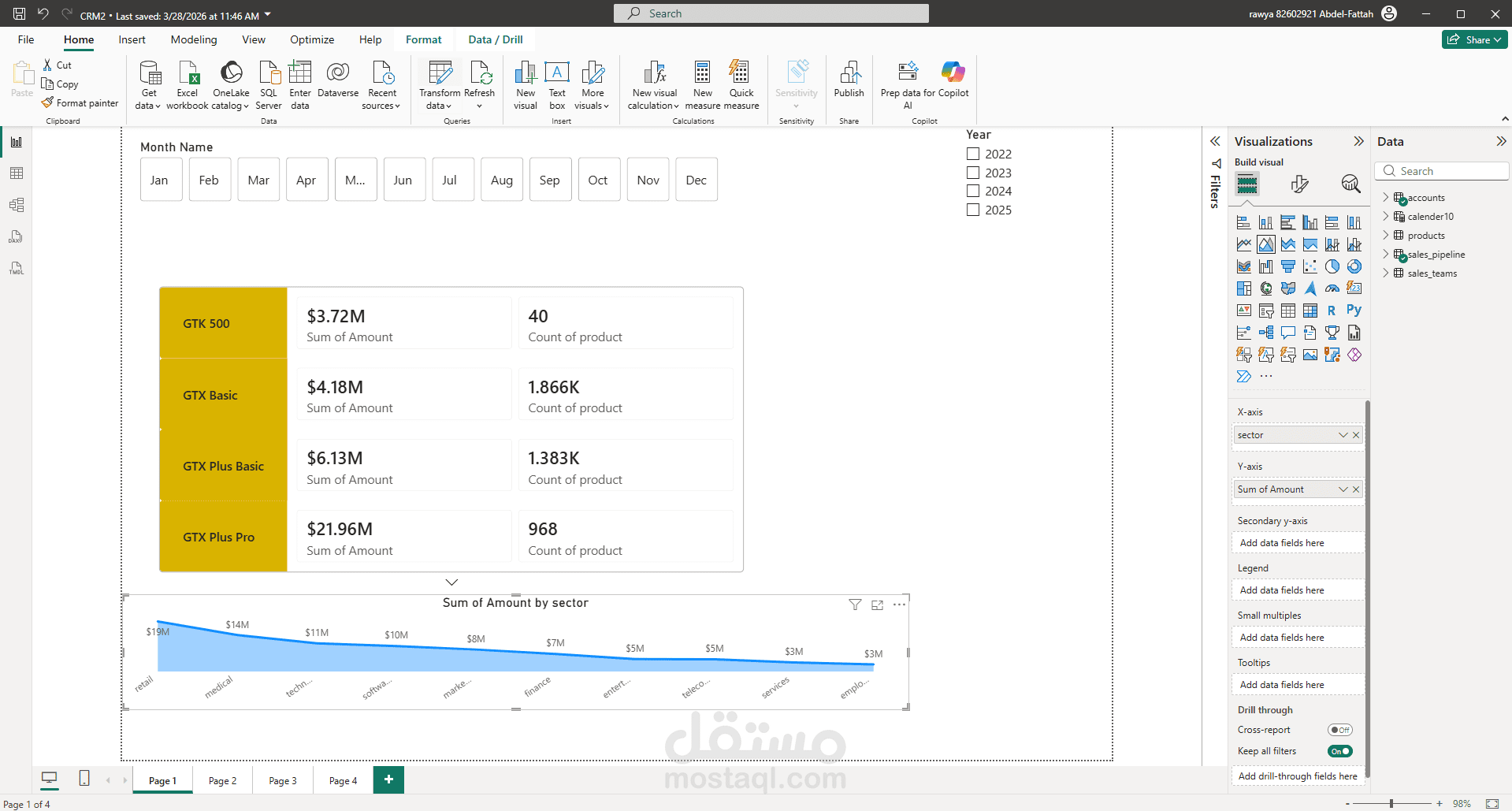This screenshot has height=811, width=1512.
Task: Select the gauge visual icon
Action: point(1332,288)
